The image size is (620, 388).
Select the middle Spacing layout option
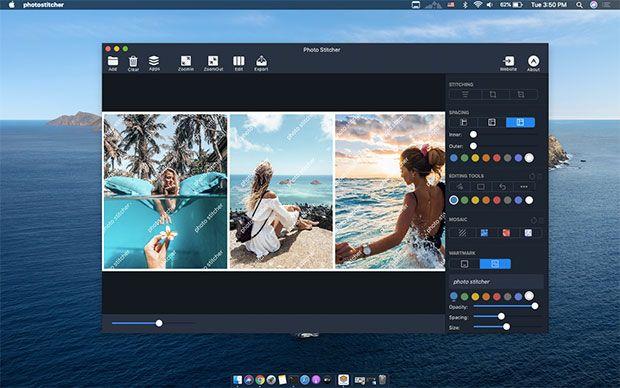[491, 122]
